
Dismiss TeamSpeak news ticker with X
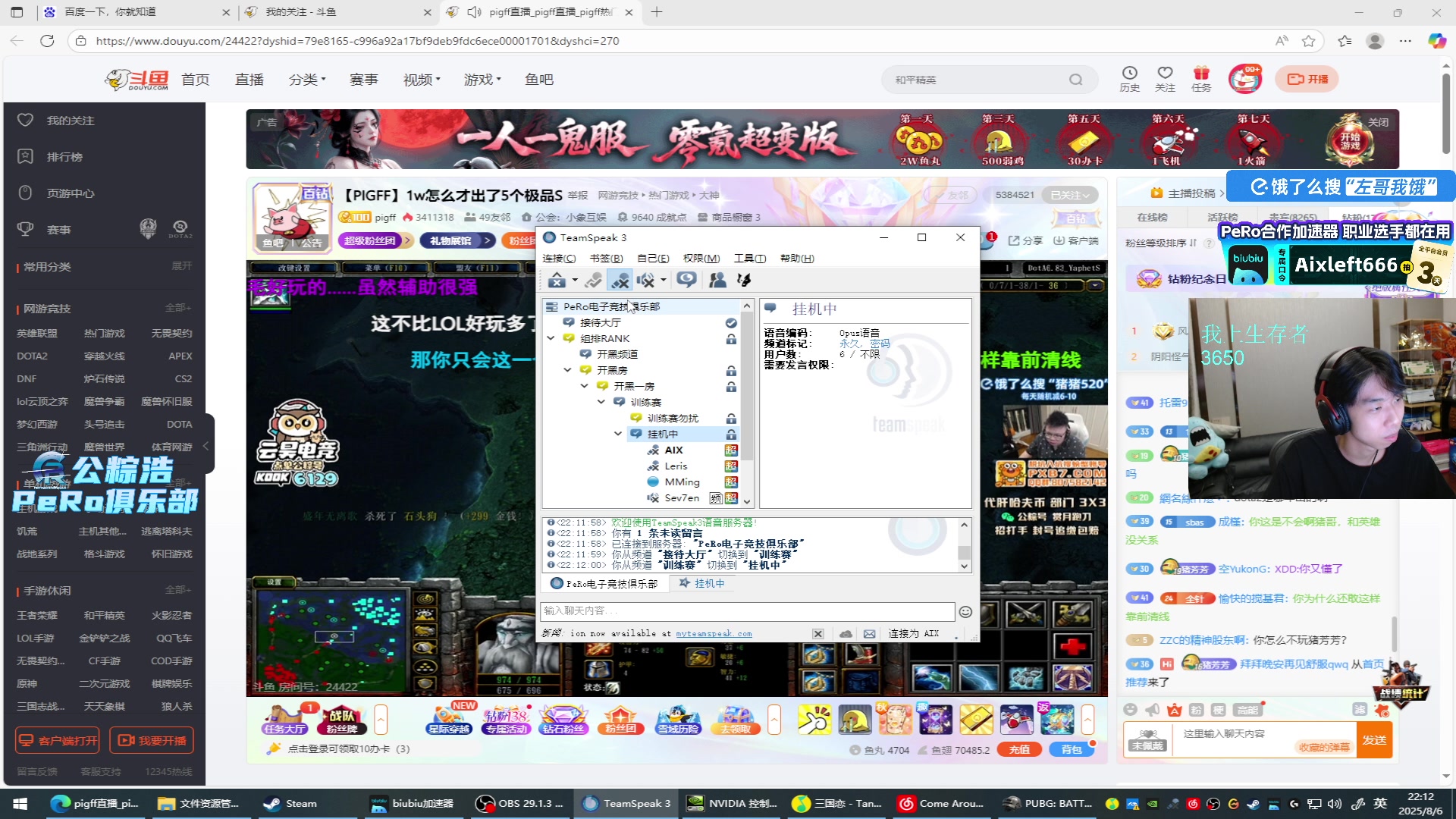coord(817,634)
